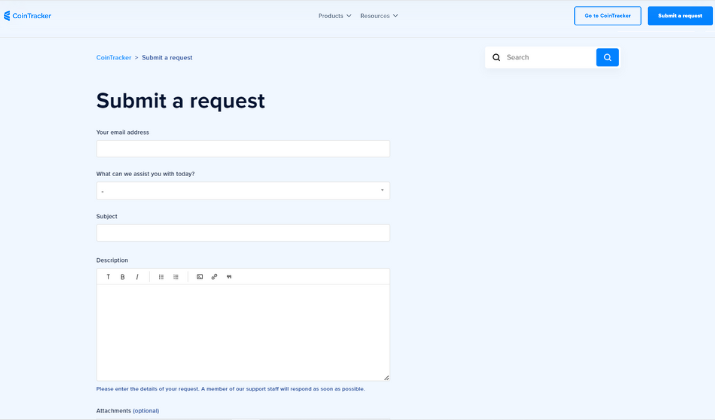715x420 pixels.
Task: Click the Go to CoinTracker button
Action: tap(607, 16)
